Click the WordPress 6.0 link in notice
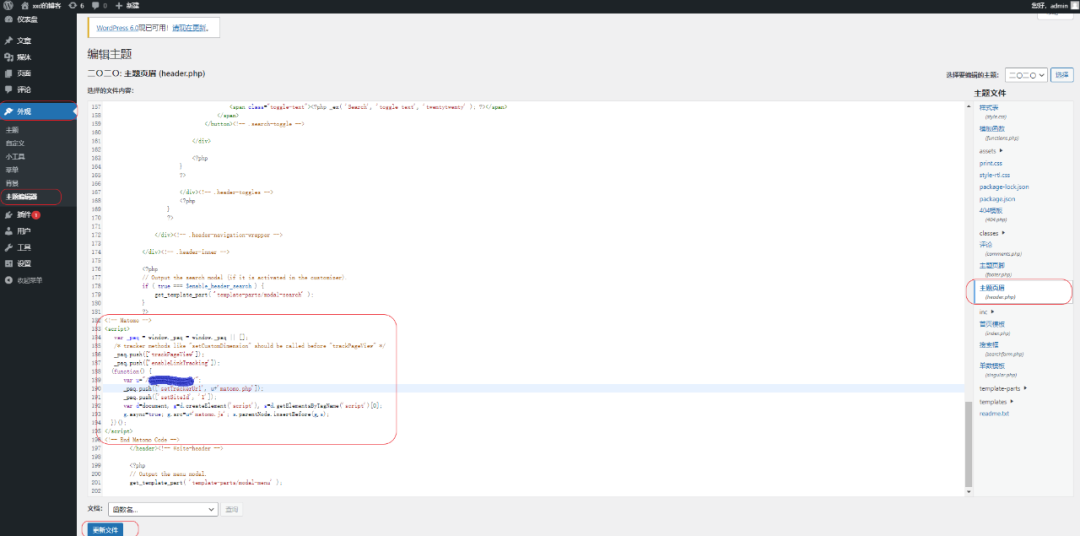Viewport: 1080px width, 536px height. tap(118, 28)
